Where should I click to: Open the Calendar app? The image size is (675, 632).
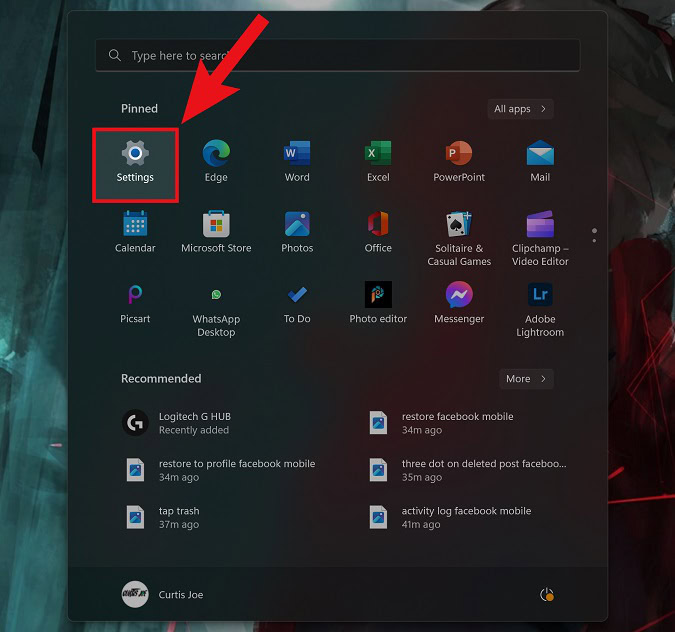(x=135, y=232)
